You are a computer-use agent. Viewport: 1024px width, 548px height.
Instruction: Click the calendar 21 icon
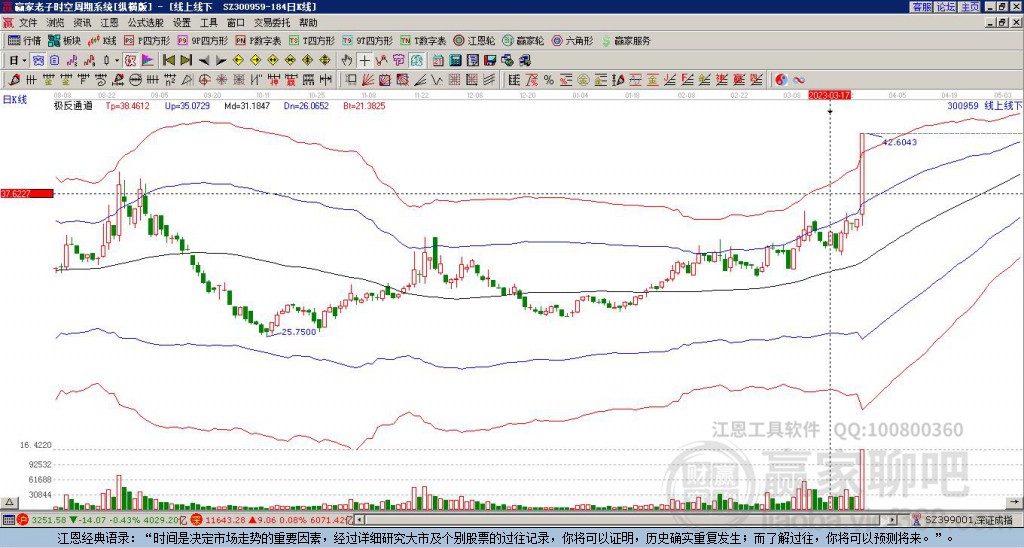438,61
